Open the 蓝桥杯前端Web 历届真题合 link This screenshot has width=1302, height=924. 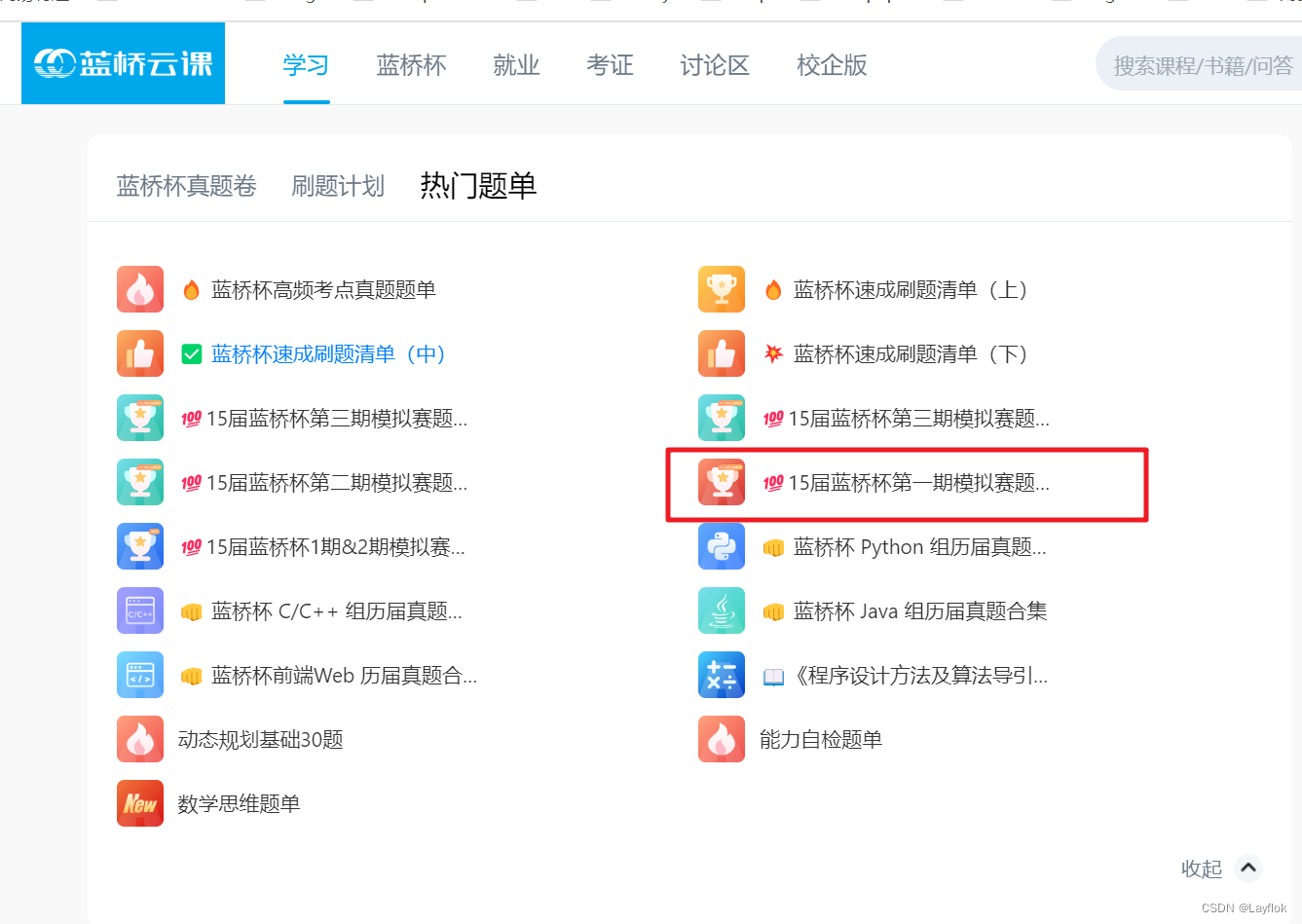coord(345,675)
